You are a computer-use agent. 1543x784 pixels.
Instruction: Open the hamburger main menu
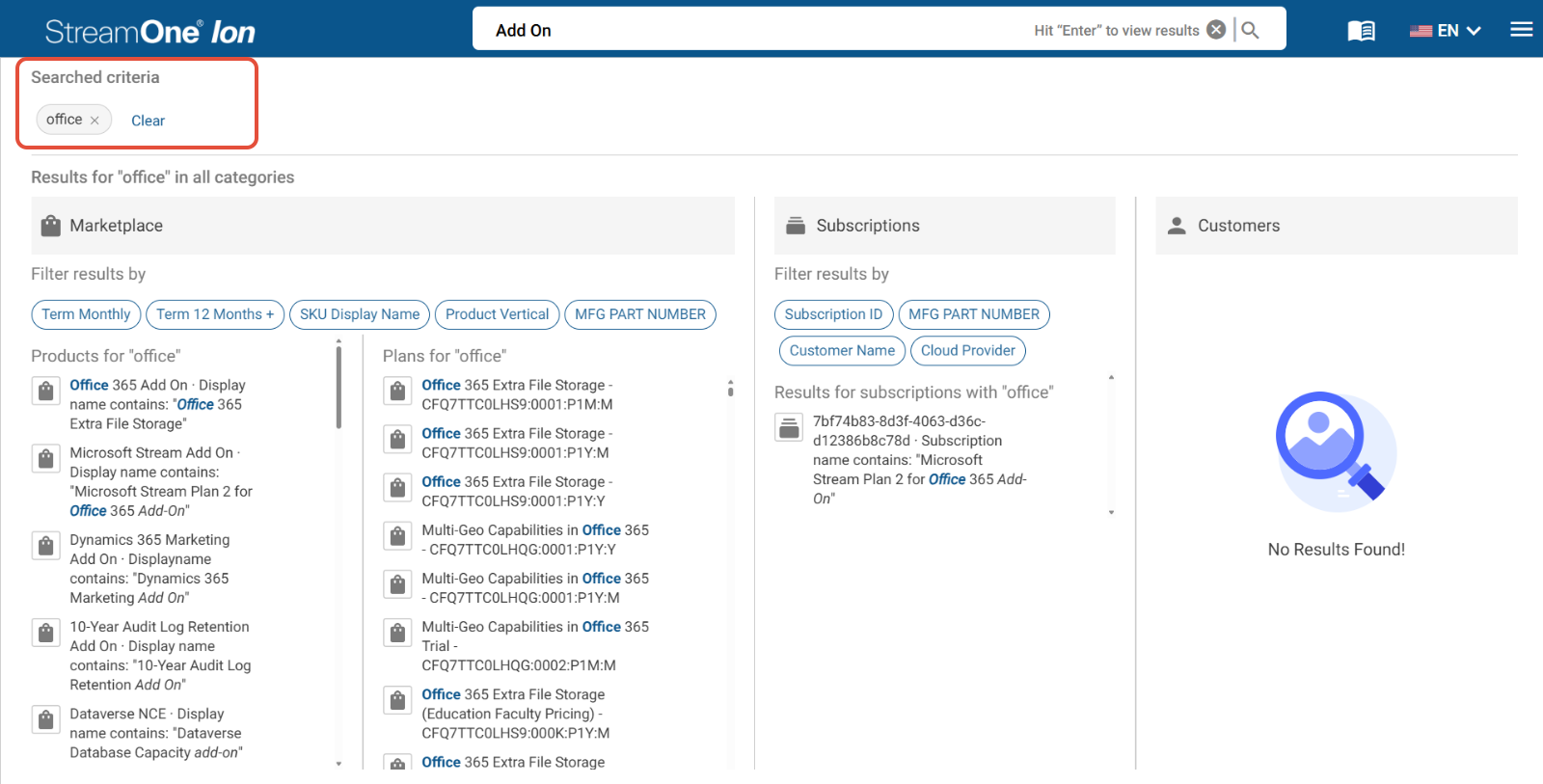1522,30
